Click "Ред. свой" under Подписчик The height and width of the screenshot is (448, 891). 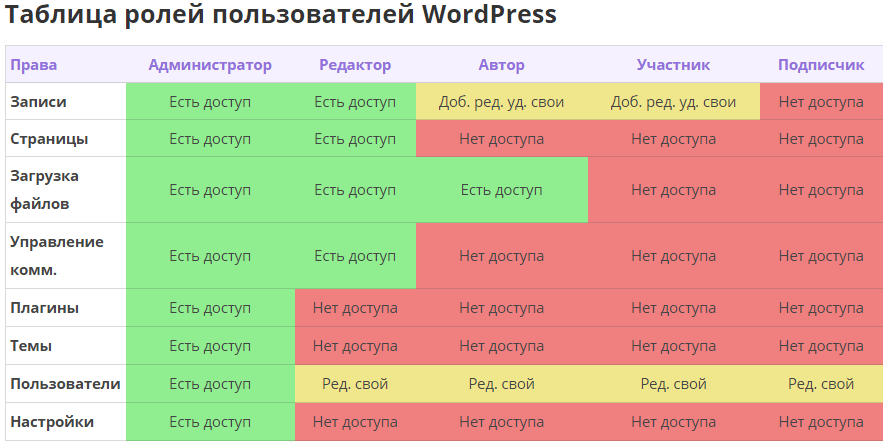pyautogui.click(x=821, y=384)
